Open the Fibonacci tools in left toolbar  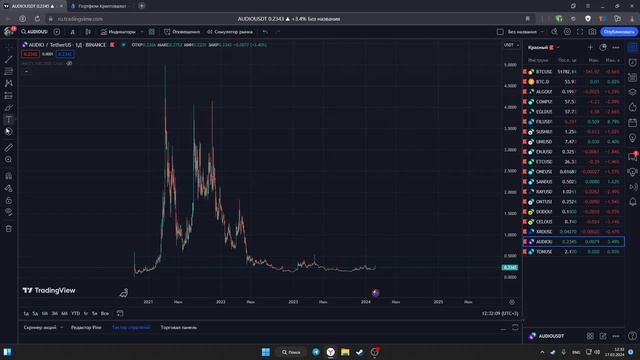(9, 71)
